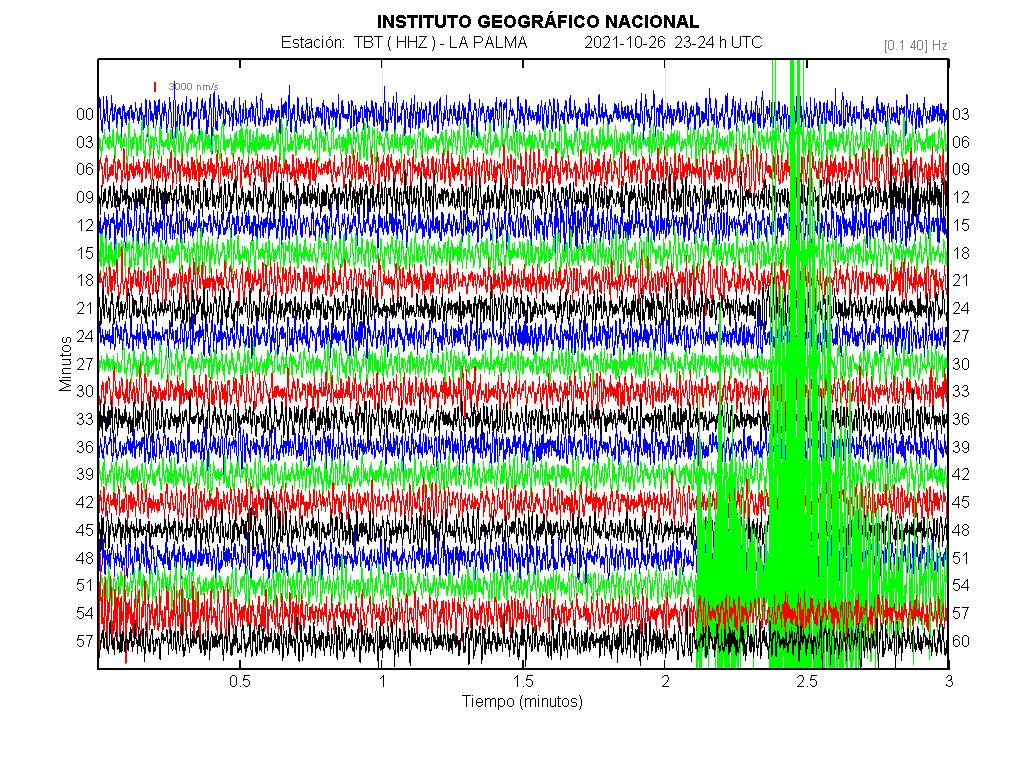Click the '42' minute label on left axis

[85, 503]
